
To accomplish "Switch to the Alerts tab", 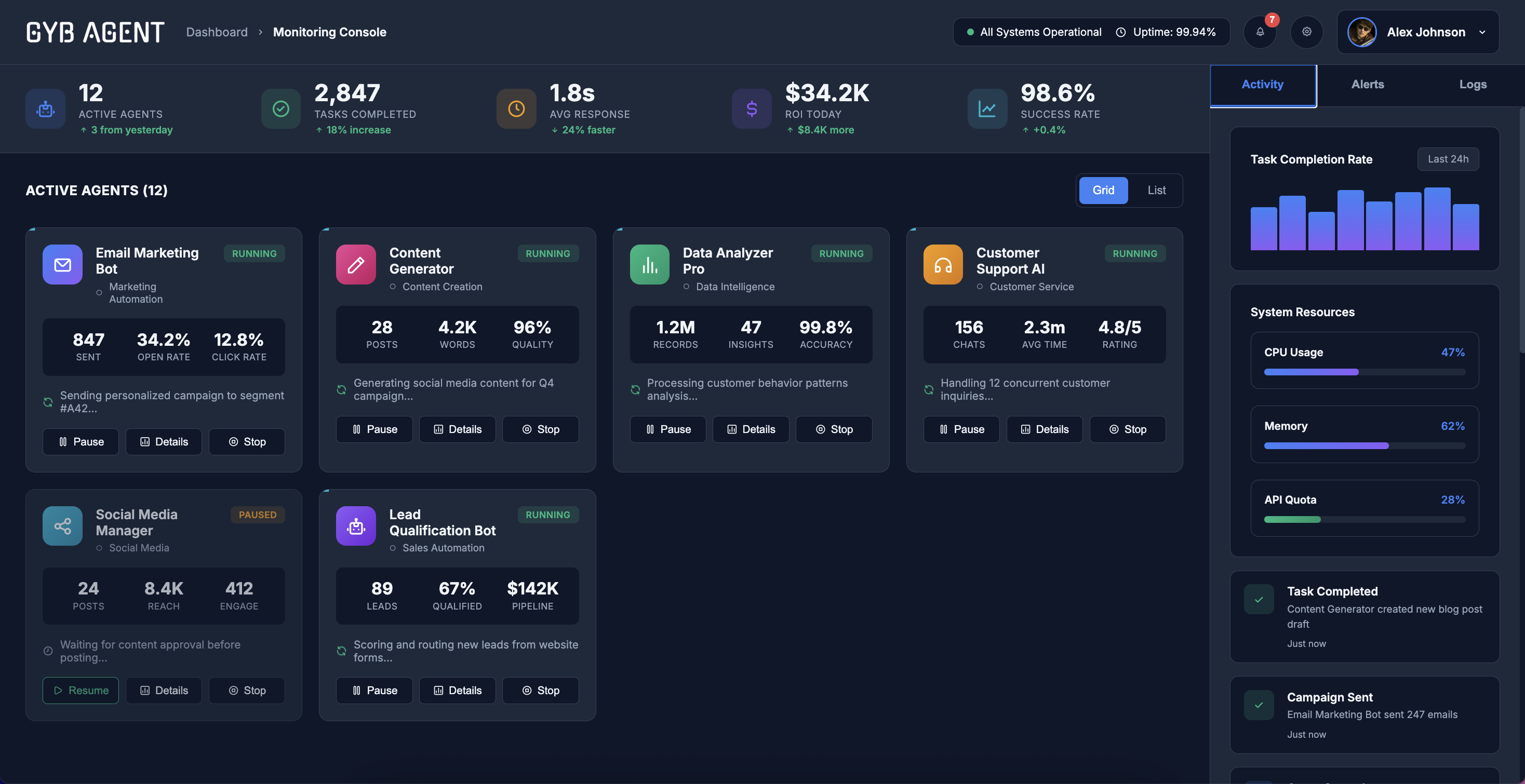I will [1367, 85].
